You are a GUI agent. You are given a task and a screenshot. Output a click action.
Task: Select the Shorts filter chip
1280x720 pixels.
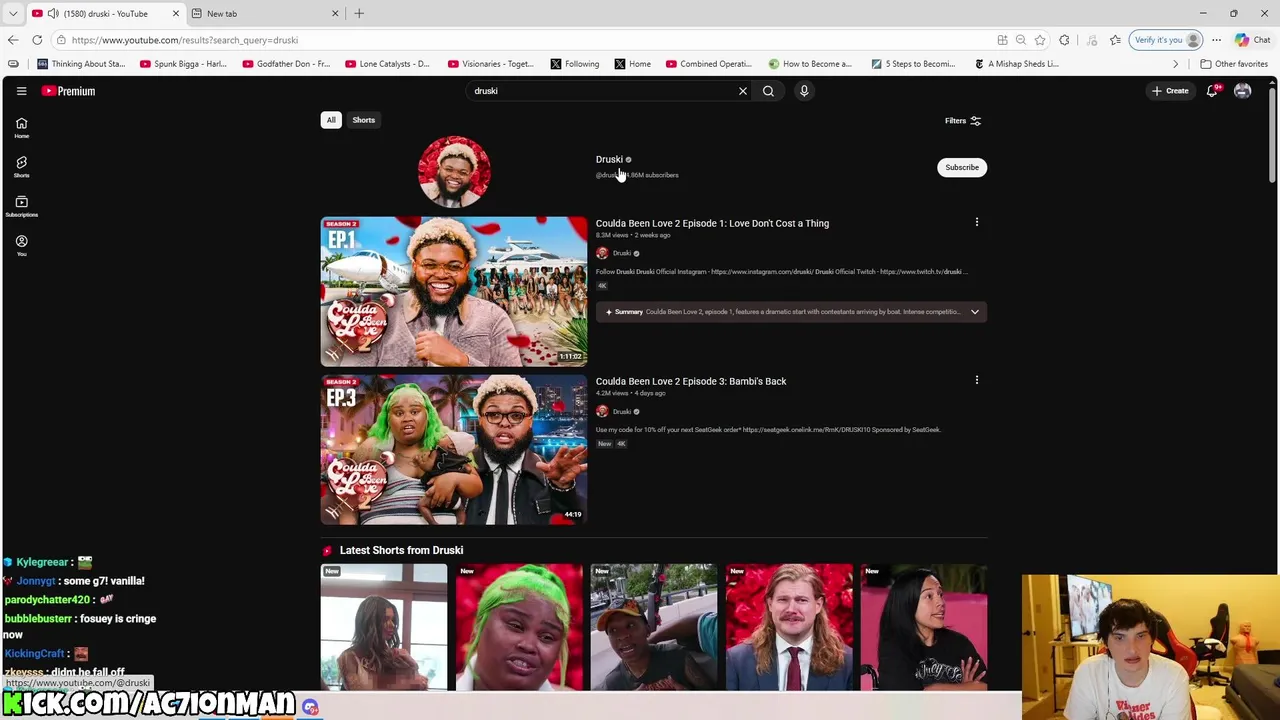point(363,120)
